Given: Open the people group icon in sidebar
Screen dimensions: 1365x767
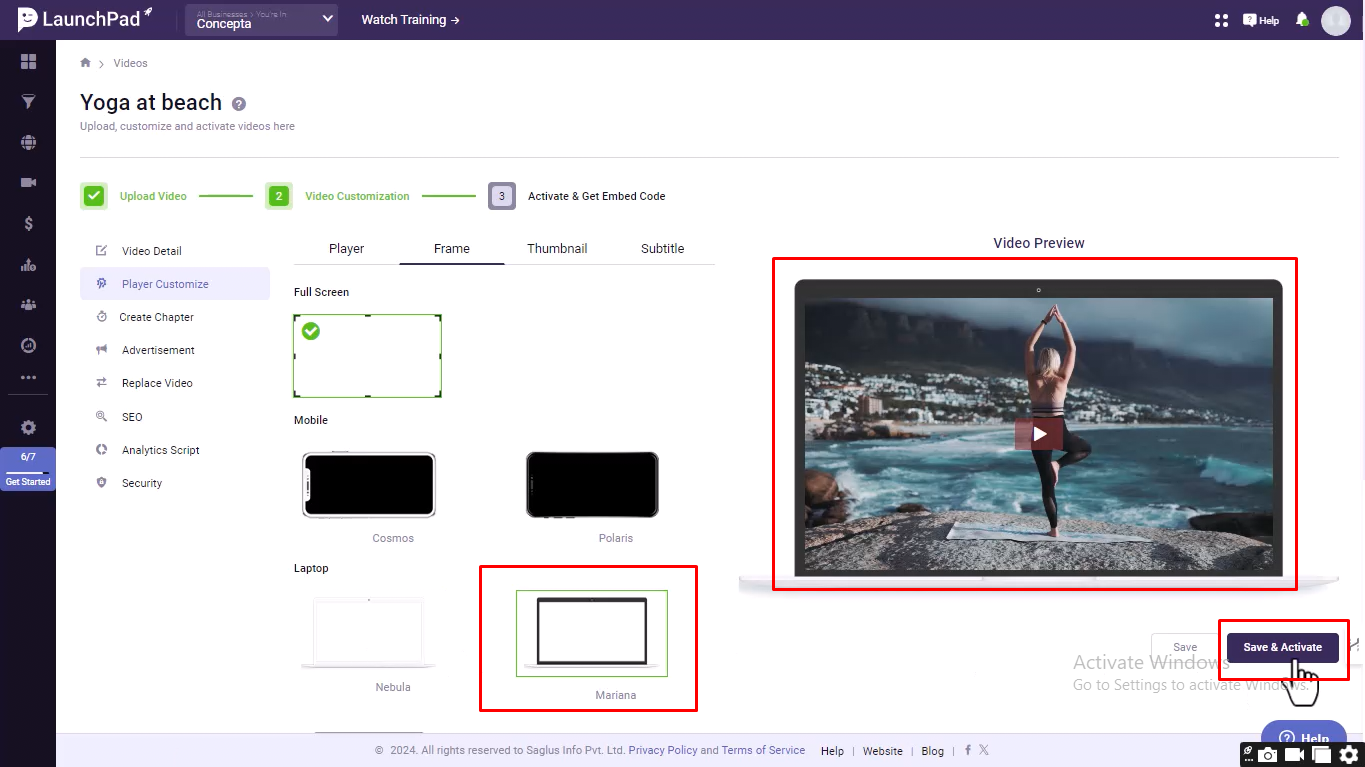Looking at the screenshot, I should 28,305.
